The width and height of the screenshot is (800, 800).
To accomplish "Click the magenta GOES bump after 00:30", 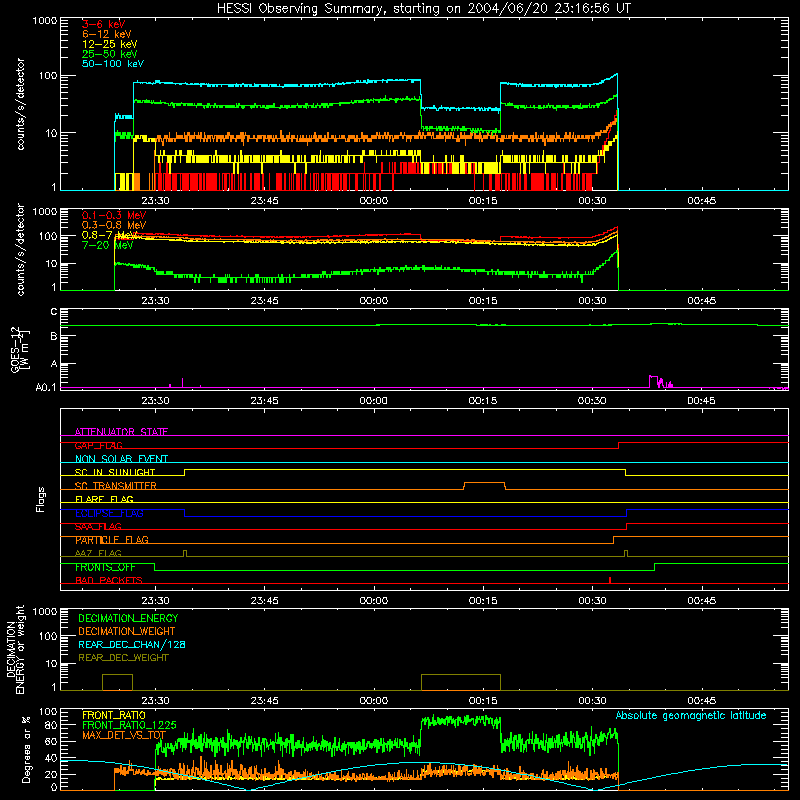I will 661,381.
